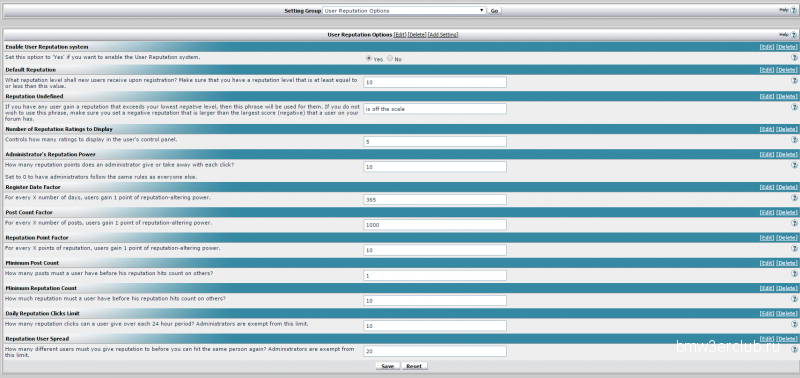Open the Setting Group dropdown
Viewport: 800px width, 378px height.
[x=404, y=10]
